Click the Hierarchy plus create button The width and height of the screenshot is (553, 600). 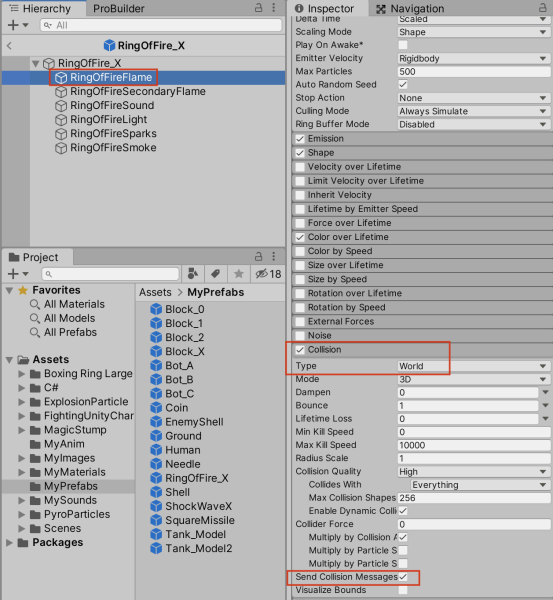point(18,25)
